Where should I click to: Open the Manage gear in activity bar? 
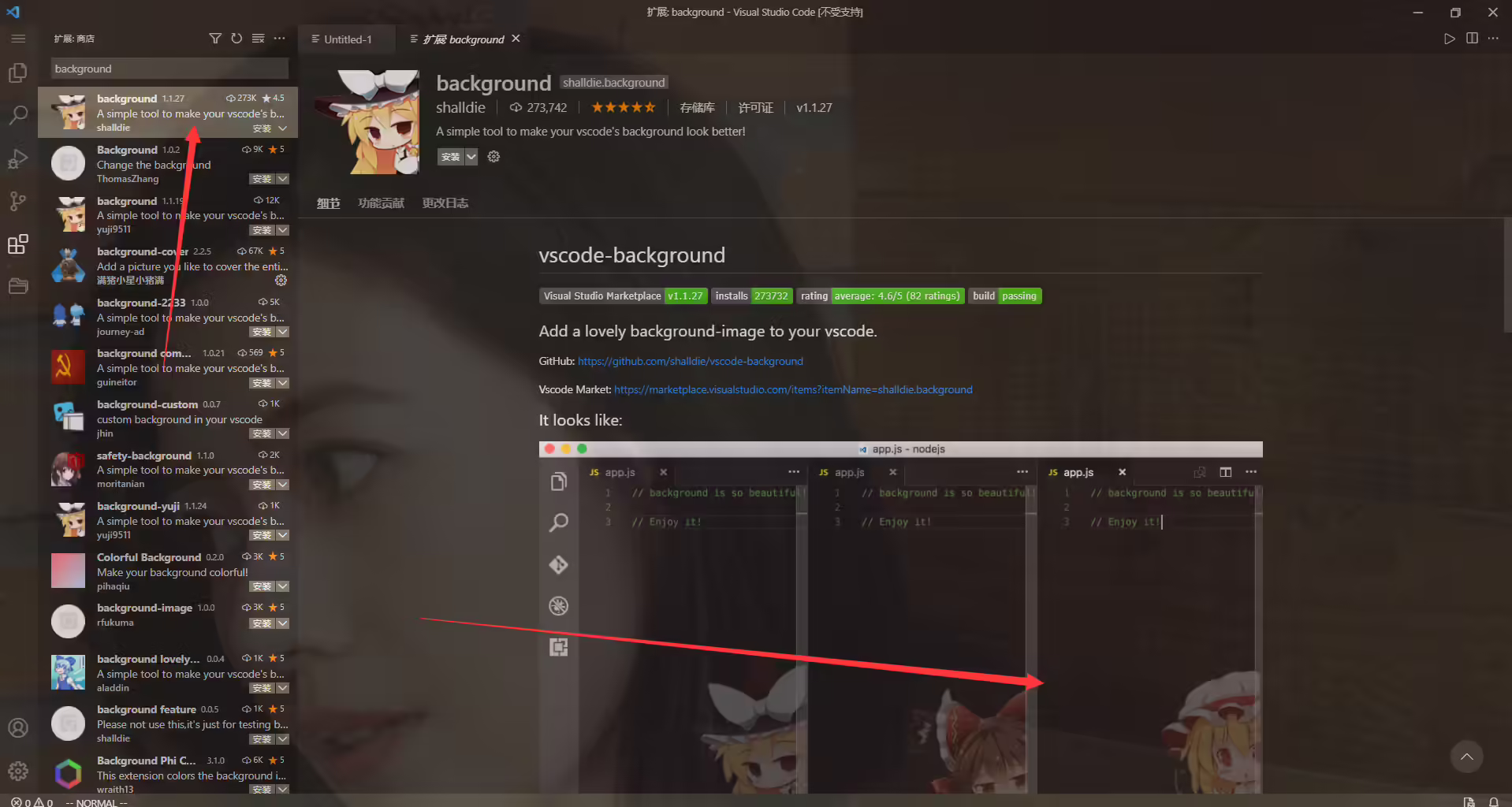[18, 771]
